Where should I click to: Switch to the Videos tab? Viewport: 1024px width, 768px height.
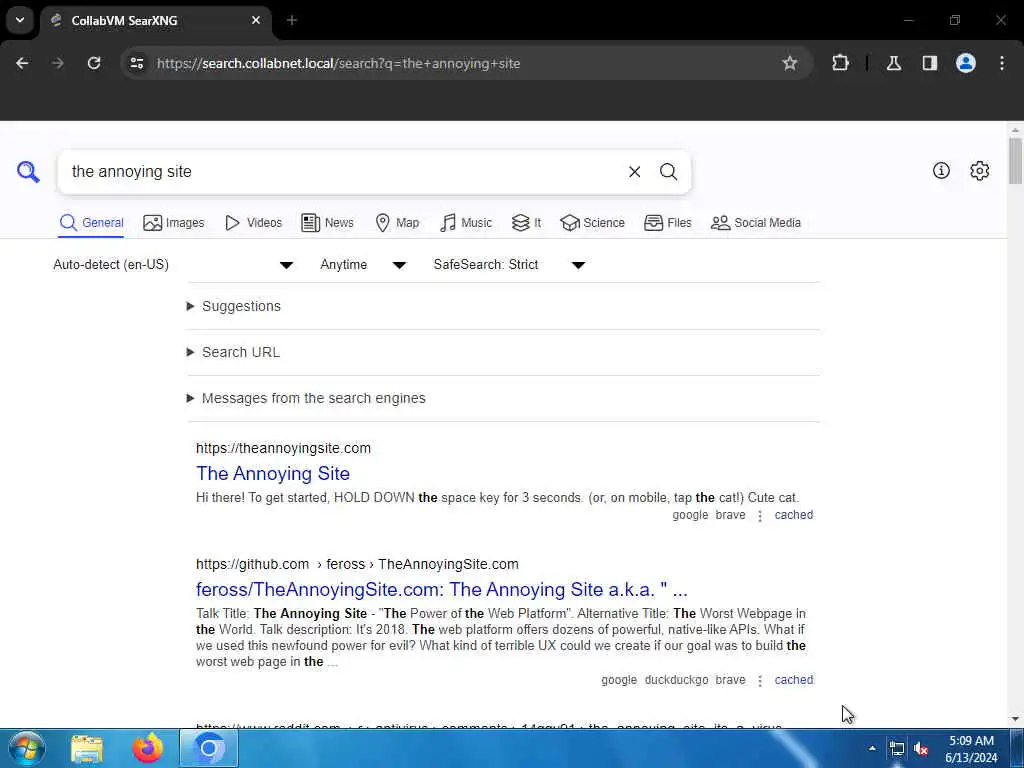(x=253, y=223)
